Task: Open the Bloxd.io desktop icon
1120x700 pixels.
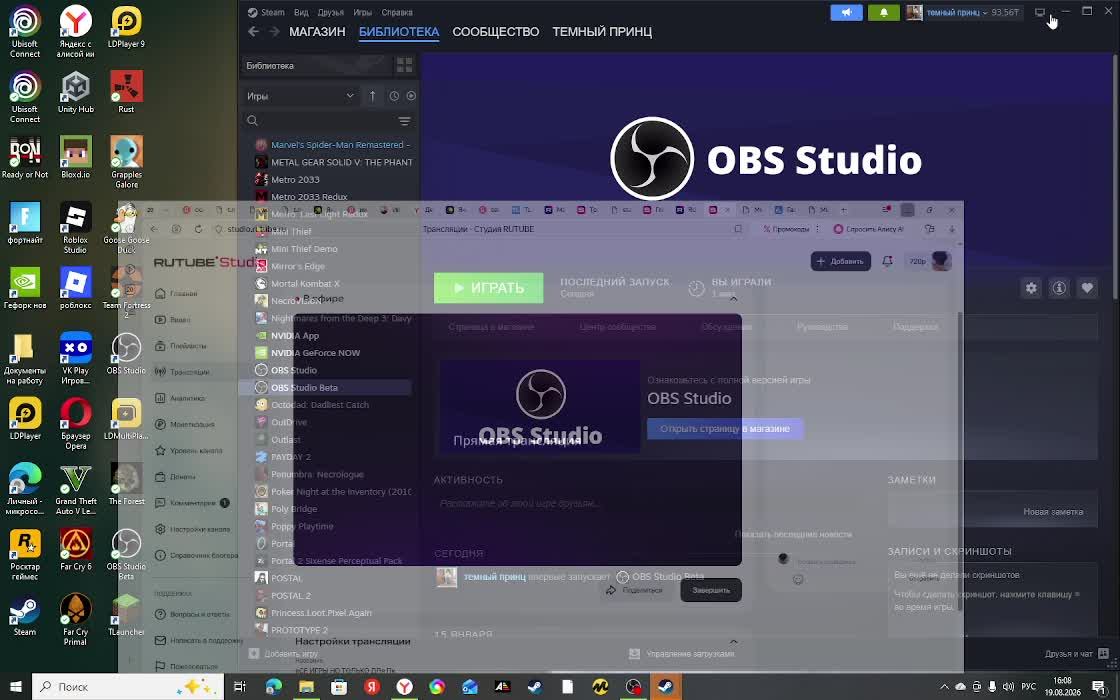Action: point(76,158)
